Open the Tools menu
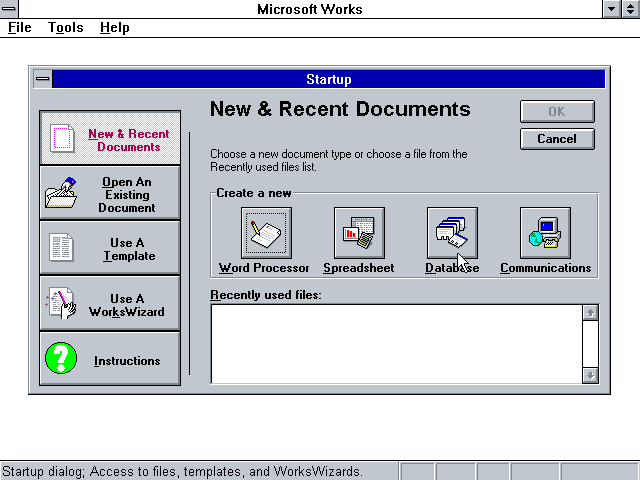640x480 pixels. pyautogui.click(x=65, y=27)
